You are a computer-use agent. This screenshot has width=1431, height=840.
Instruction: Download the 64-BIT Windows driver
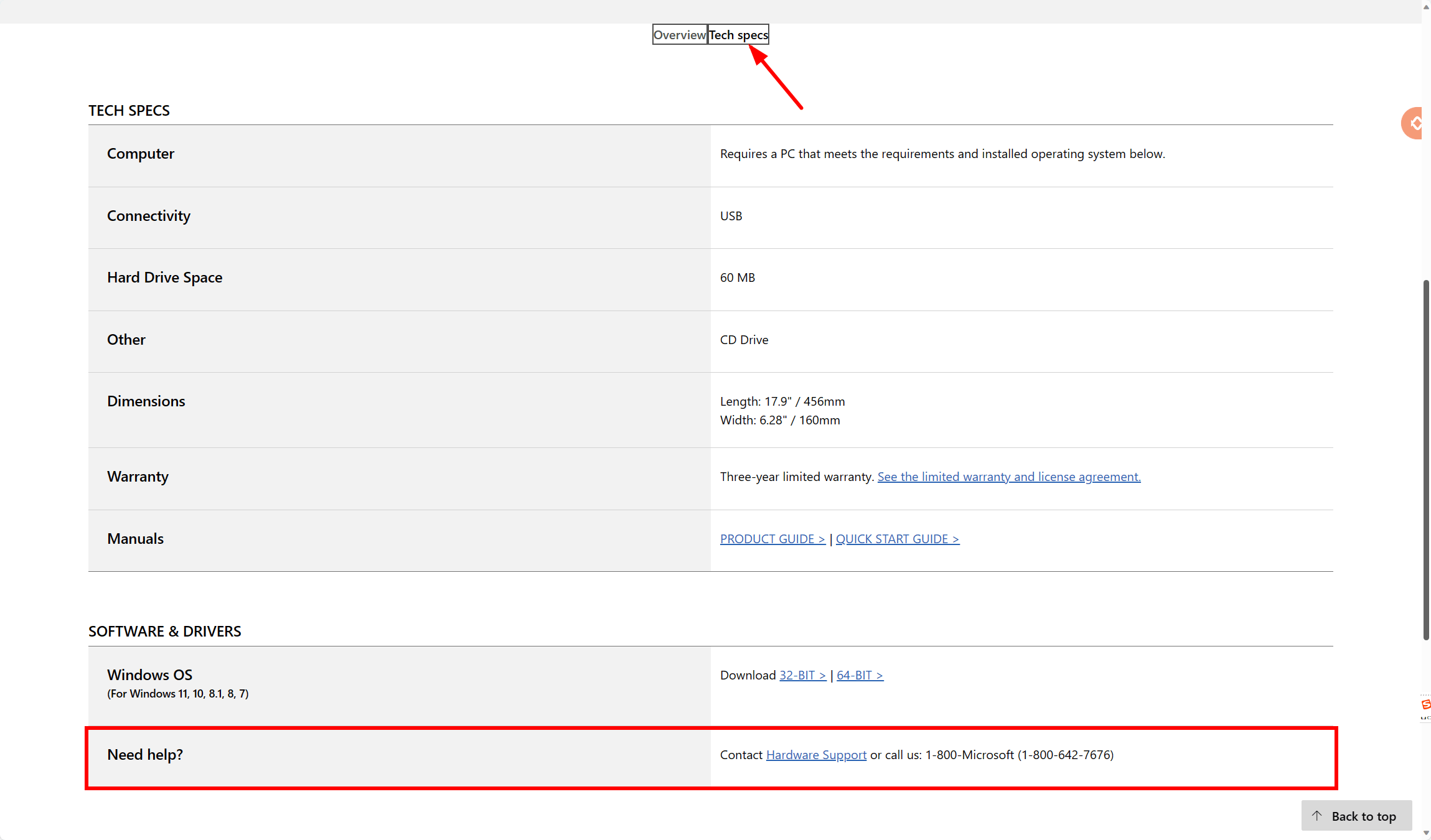pyautogui.click(x=860, y=675)
